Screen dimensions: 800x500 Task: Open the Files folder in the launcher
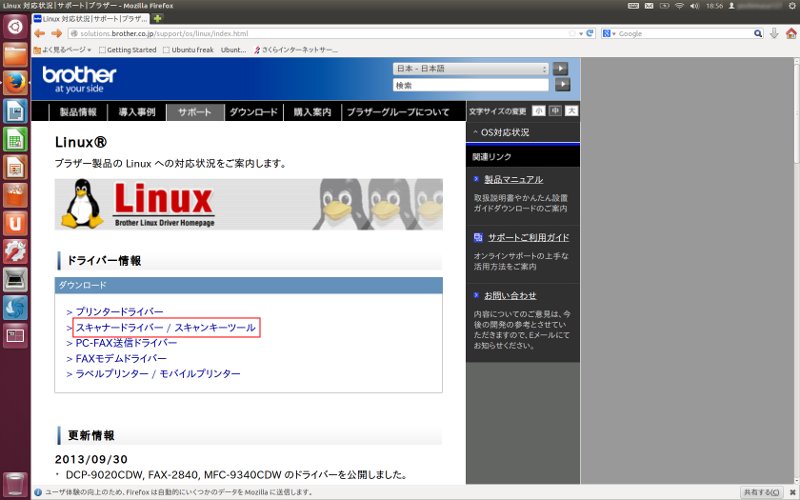coord(15,55)
